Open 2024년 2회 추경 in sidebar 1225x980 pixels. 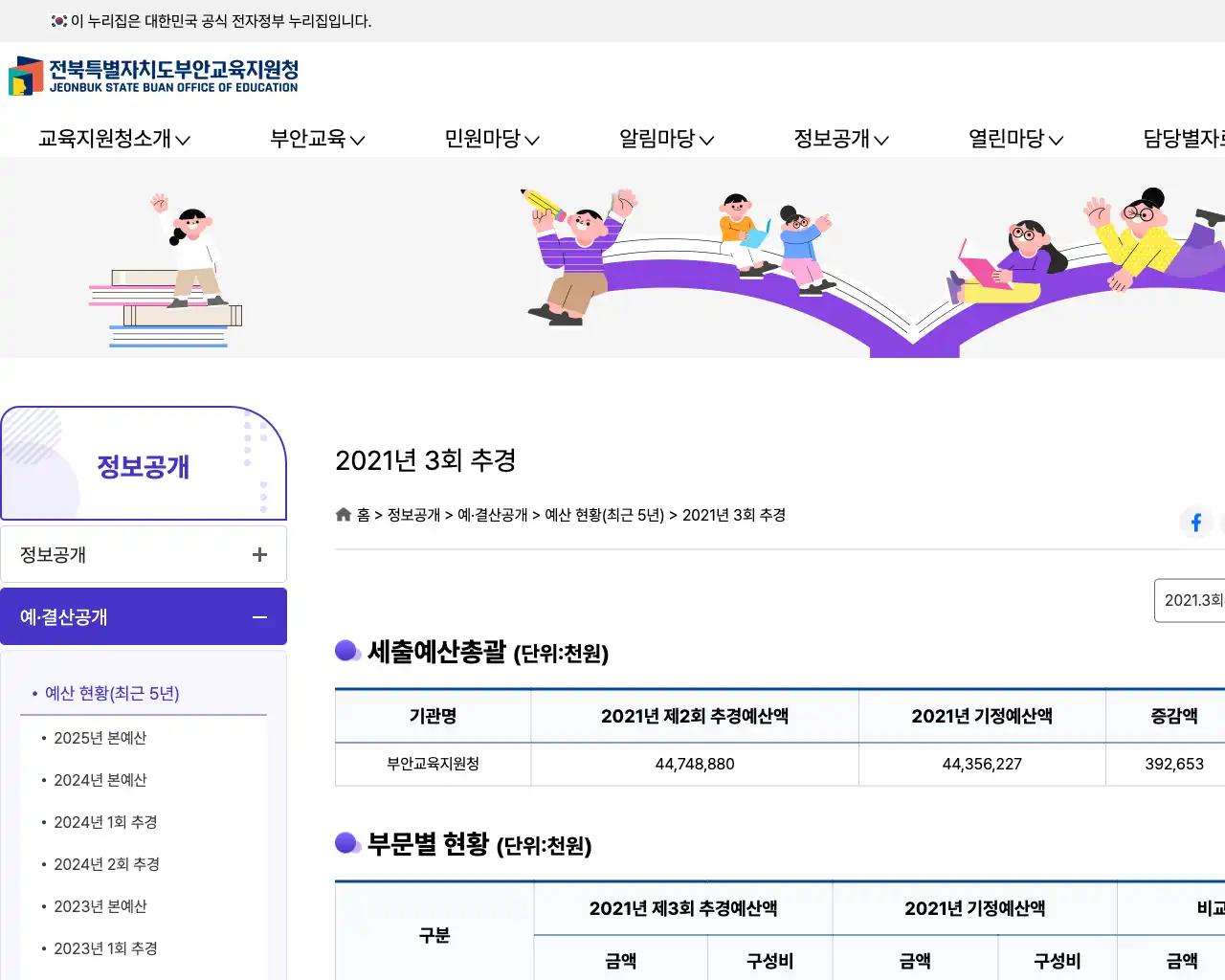coord(106,864)
